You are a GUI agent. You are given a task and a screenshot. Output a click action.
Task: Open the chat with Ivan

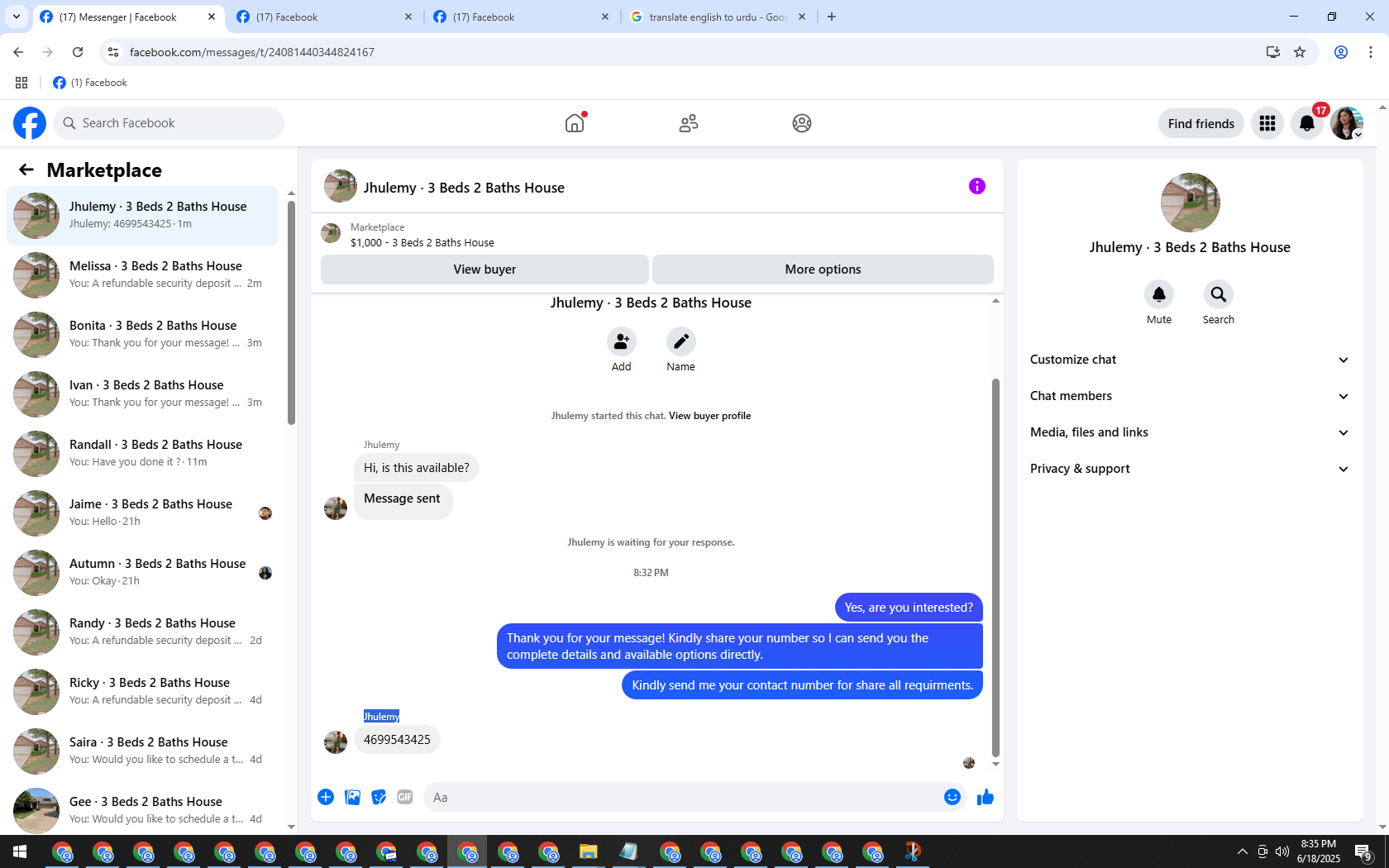point(143,393)
